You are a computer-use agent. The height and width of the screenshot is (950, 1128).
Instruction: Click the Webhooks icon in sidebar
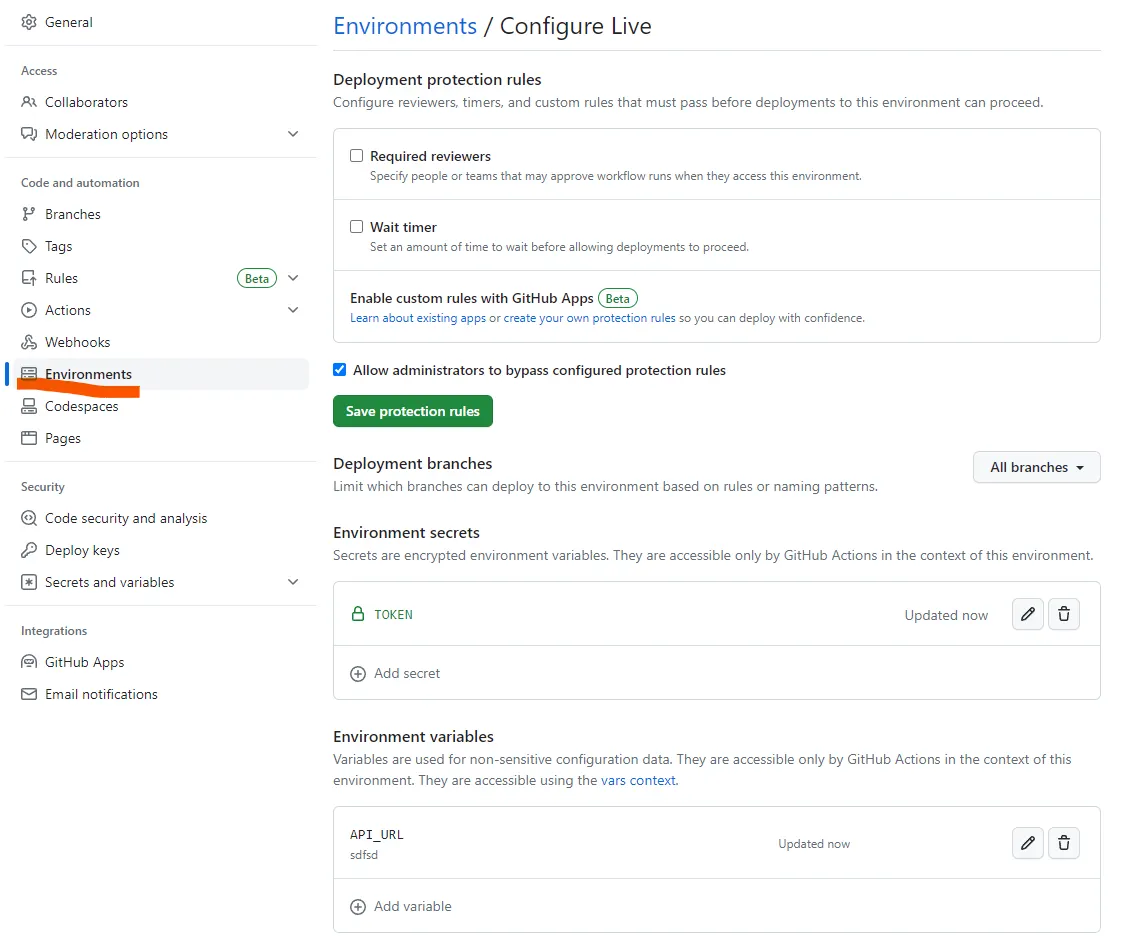(x=29, y=342)
